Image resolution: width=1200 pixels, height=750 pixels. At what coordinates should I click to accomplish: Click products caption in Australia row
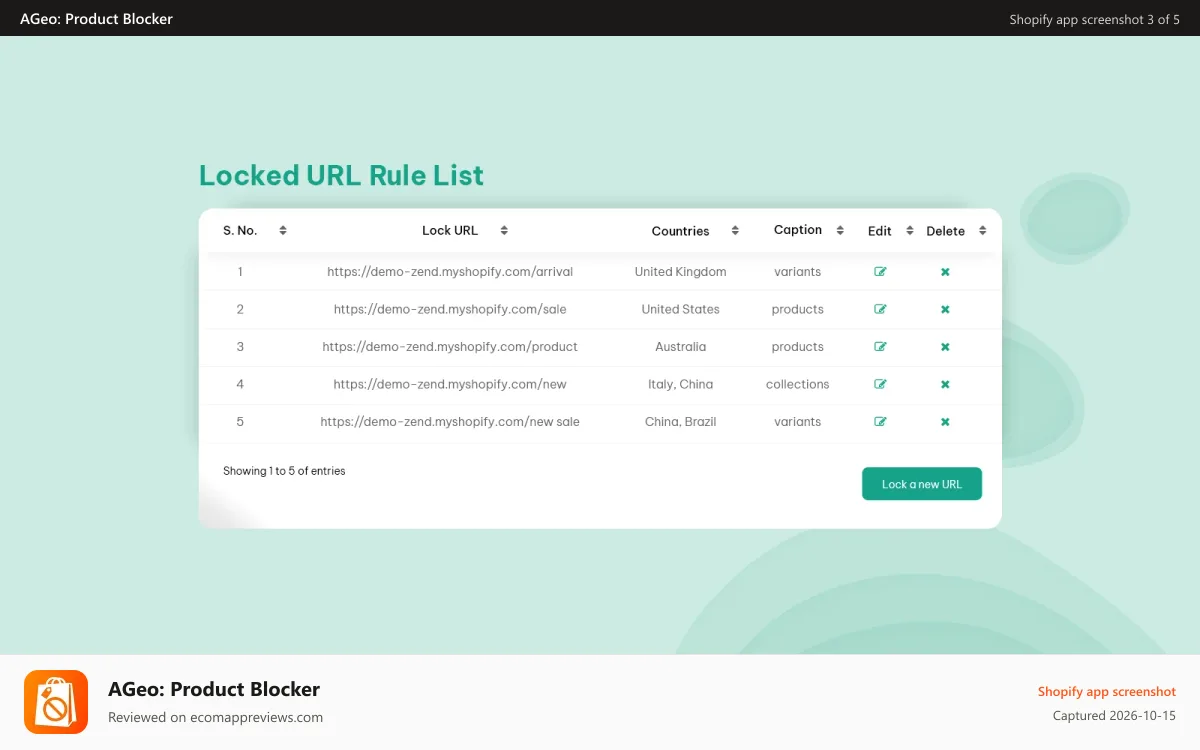point(798,347)
